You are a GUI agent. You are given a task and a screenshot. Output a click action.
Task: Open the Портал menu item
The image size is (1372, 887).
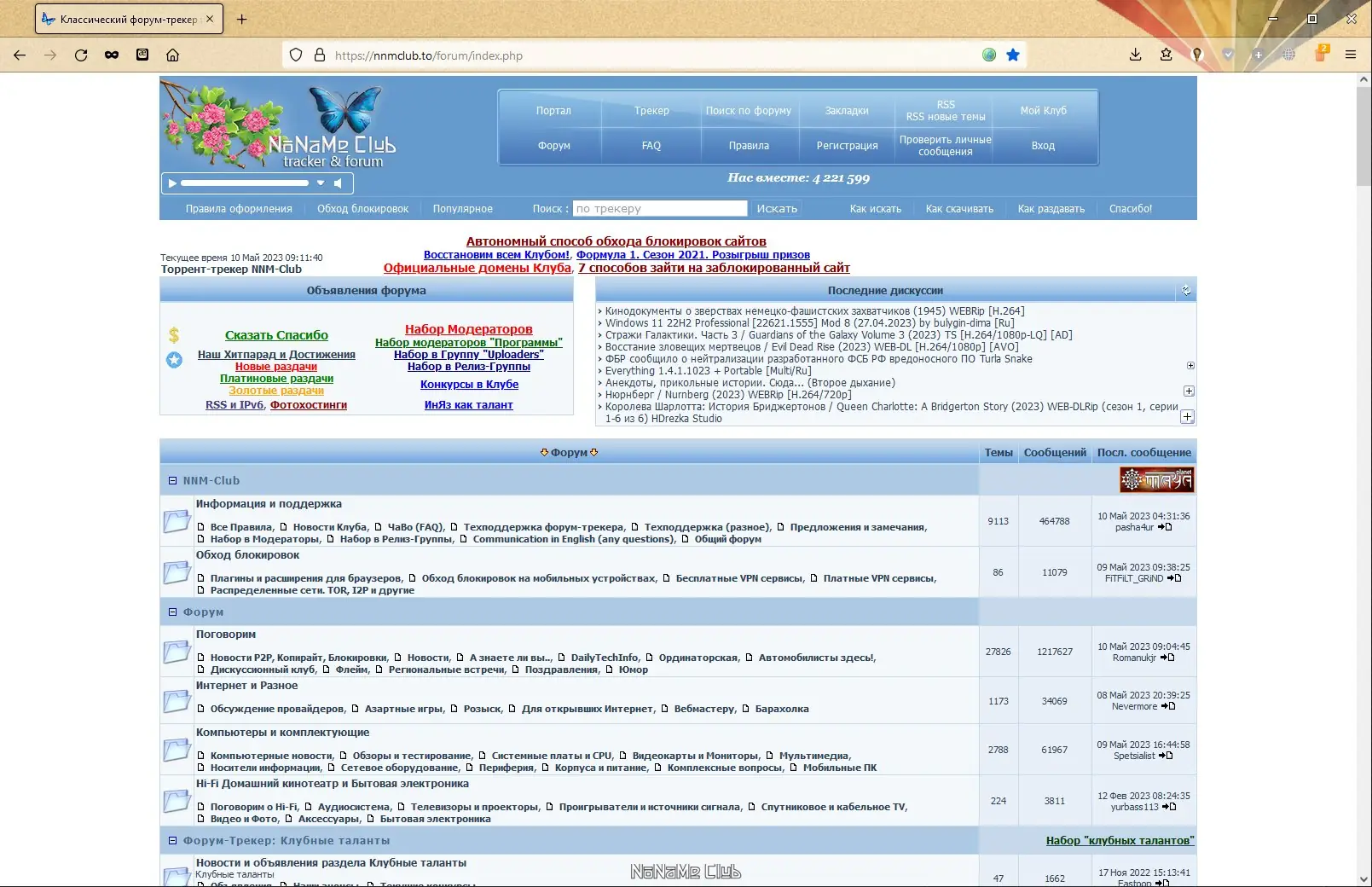(x=553, y=111)
